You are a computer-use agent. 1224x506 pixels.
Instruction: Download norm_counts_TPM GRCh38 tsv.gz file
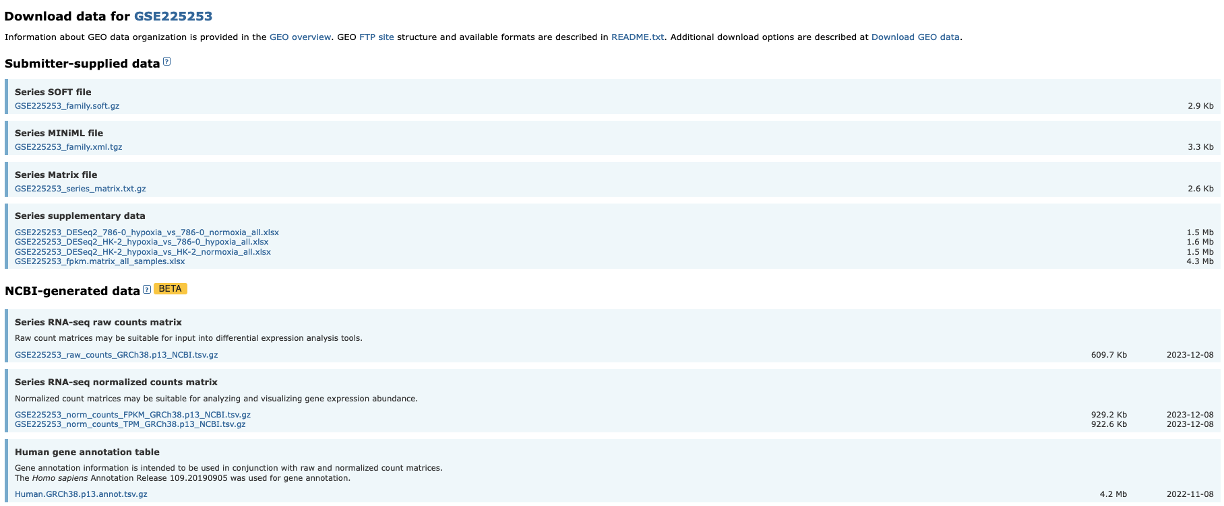pyautogui.click(x=130, y=424)
